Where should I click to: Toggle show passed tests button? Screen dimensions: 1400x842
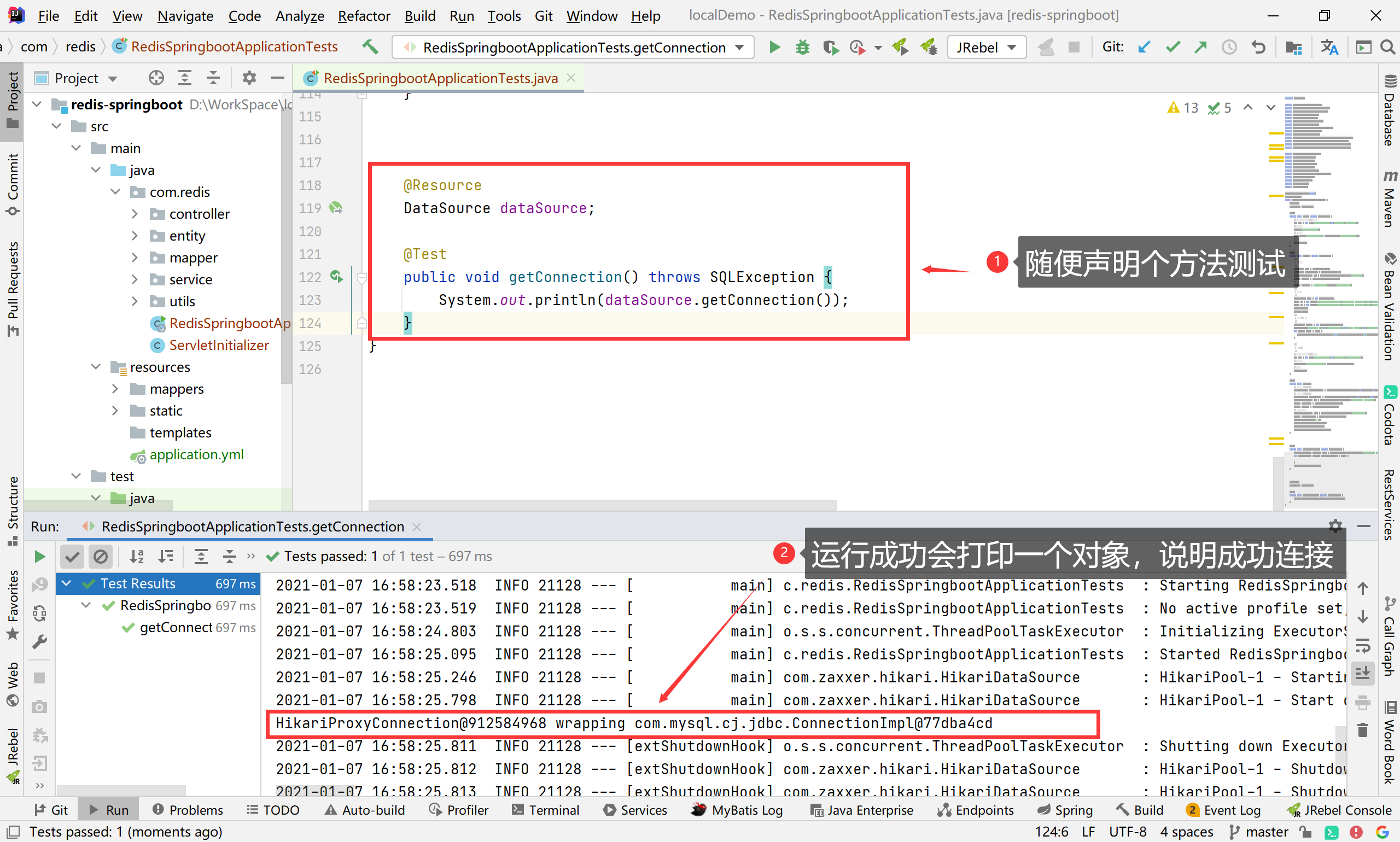(72, 557)
